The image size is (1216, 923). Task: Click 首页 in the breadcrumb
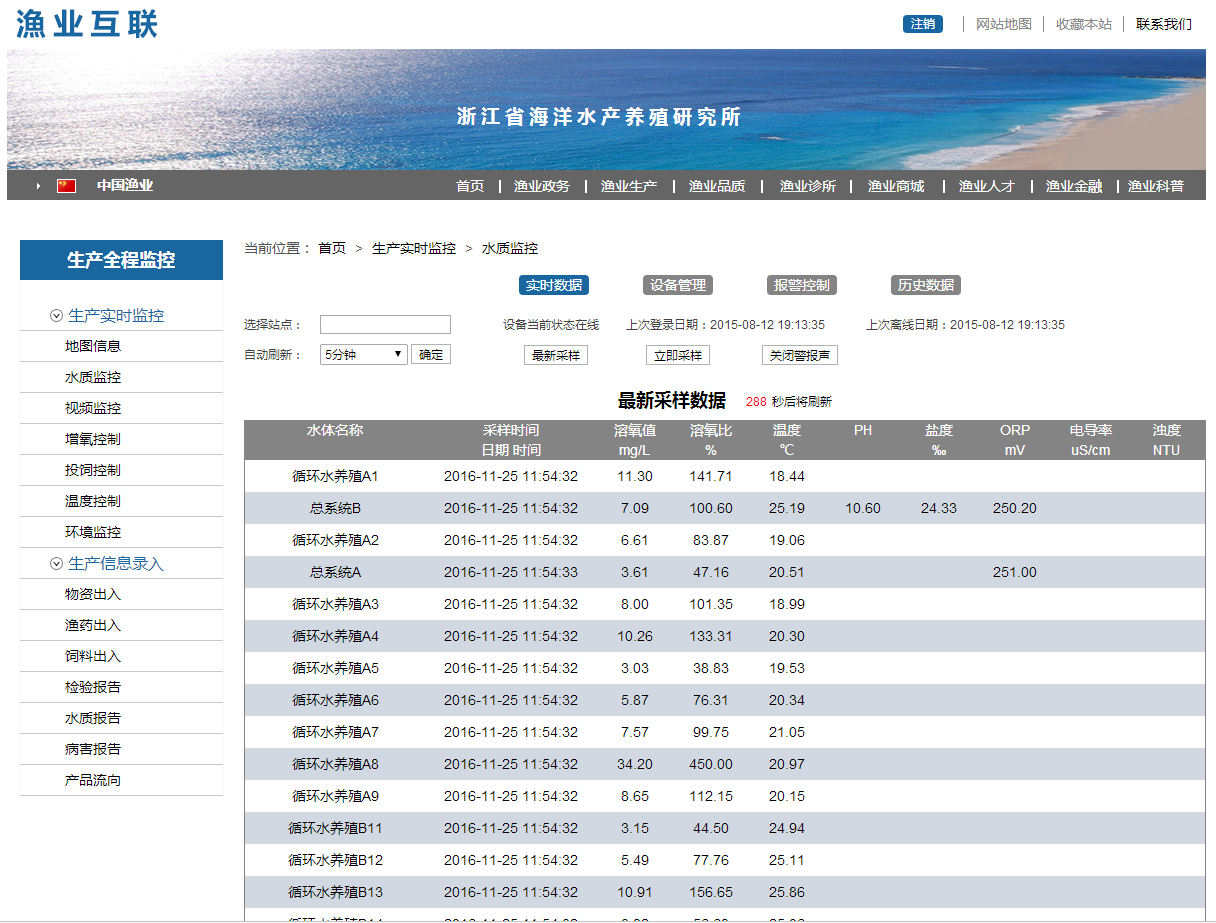coord(332,249)
